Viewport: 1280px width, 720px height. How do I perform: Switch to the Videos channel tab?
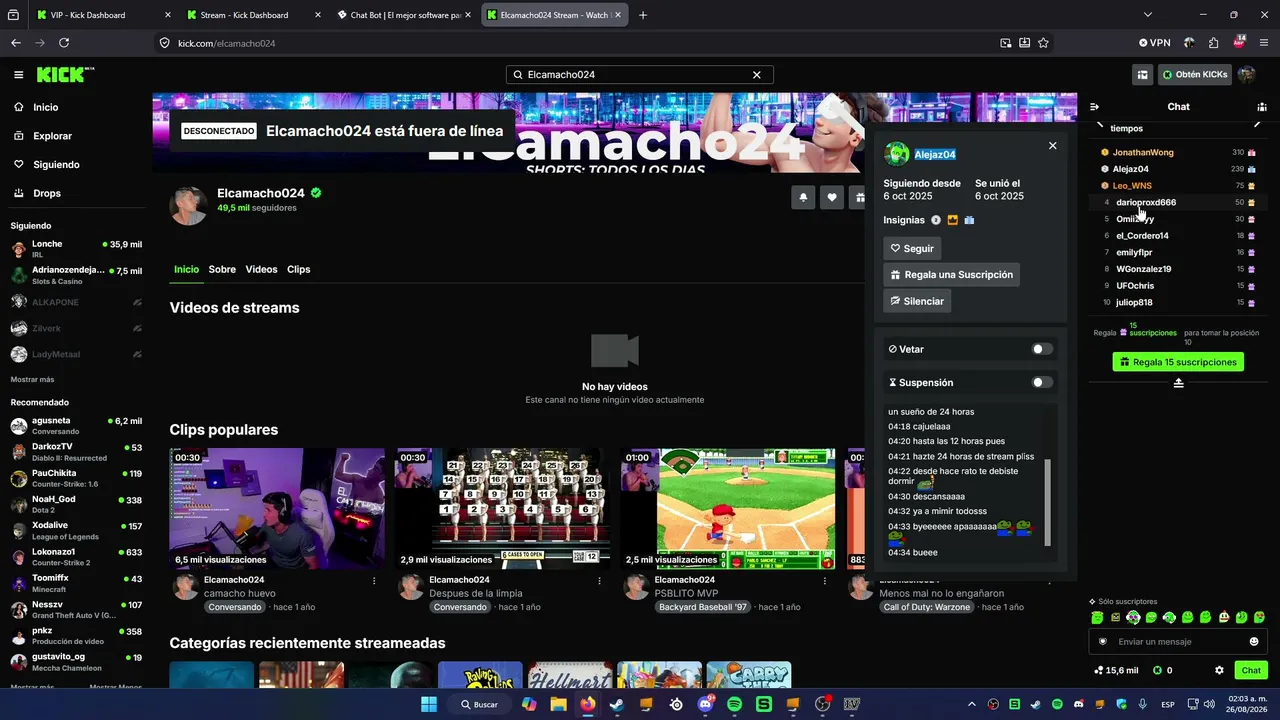pyautogui.click(x=261, y=270)
